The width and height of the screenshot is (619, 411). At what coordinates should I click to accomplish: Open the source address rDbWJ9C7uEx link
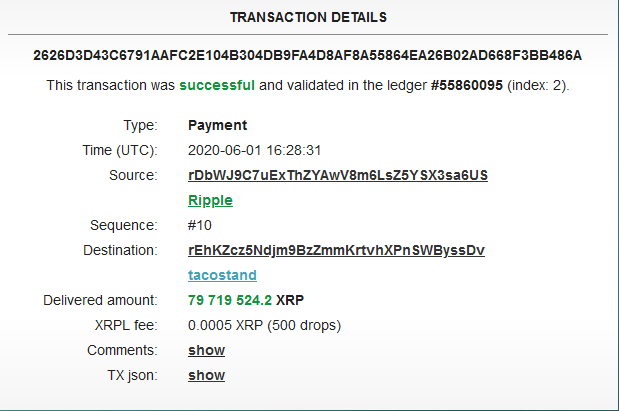point(338,175)
